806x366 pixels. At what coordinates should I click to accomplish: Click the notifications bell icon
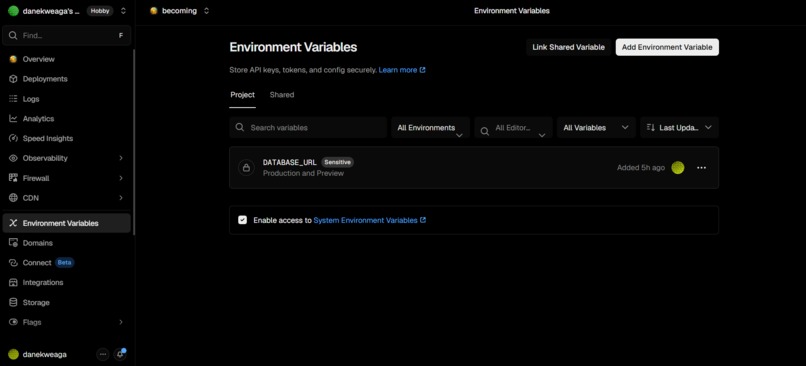tap(120, 354)
